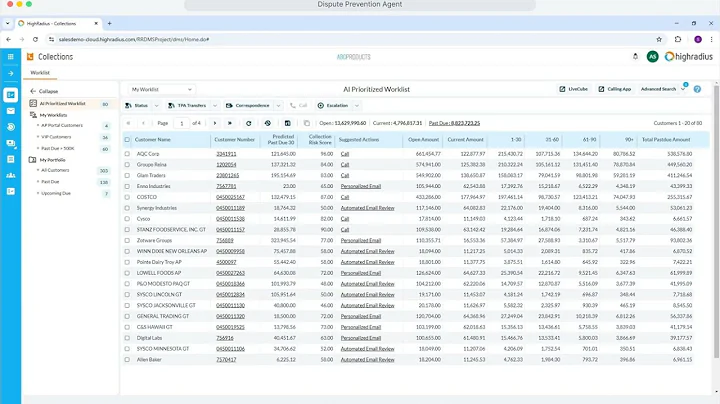Expand the TPA Transfers dropdown arrow
Viewport: 720px width, 404px height.
tap(215, 106)
